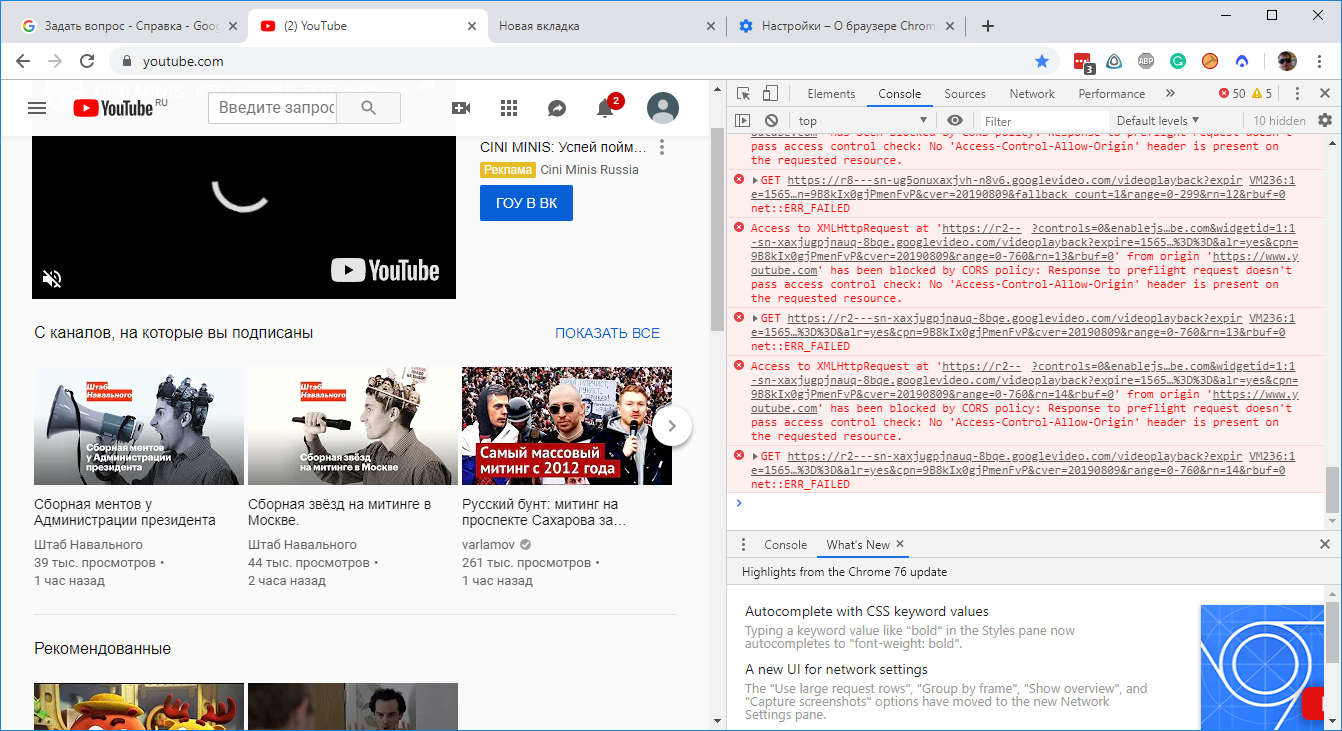Click the yellow warnings count 5 indicator
The image size is (1342, 731).
point(1262,94)
